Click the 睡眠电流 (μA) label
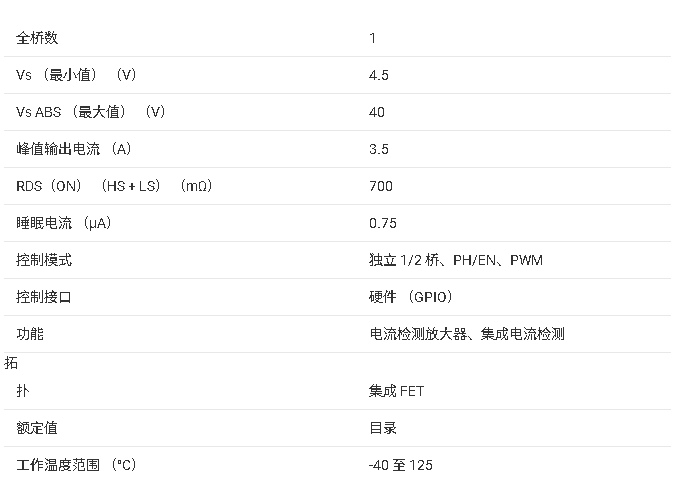686x482 pixels. [x=64, y=223]
